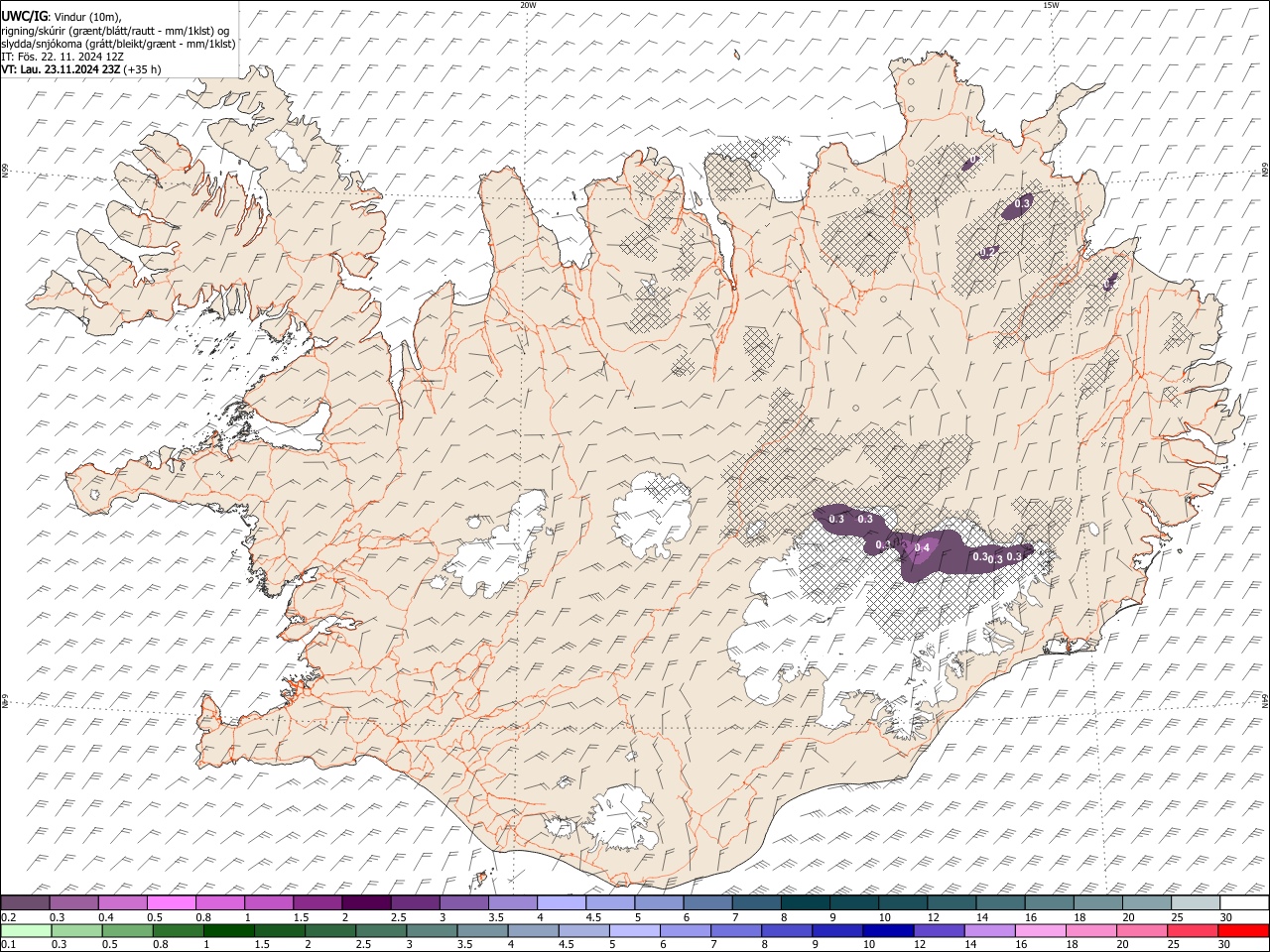Viewport: 1270px width, 952px height.
Task: Pick the pink swatch above lower-row 18 label
Action: [1091, 930]
